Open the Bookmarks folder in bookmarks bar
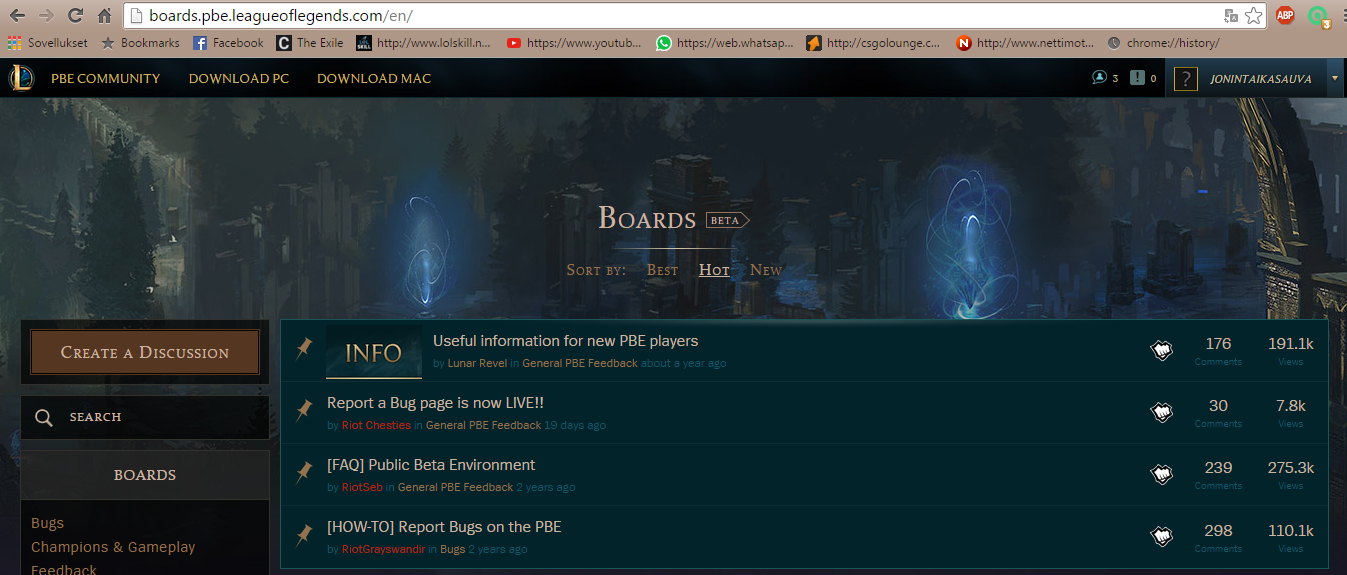 coord(140,43)
